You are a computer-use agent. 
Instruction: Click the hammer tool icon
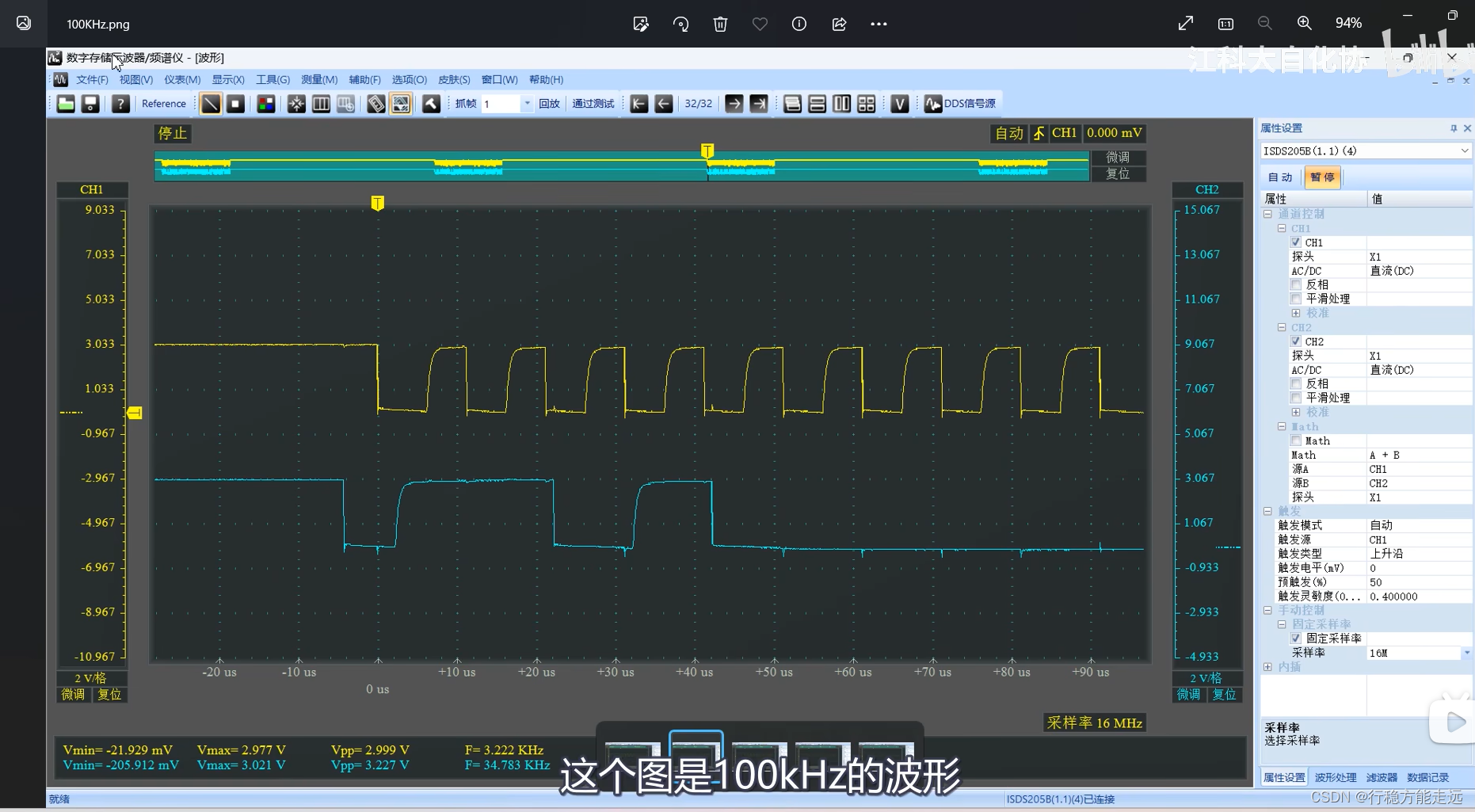pos(431,104)
